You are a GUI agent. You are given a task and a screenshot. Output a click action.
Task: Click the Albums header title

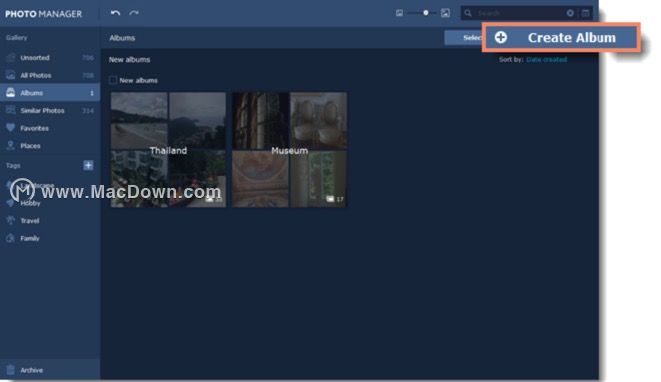[x=122, y=38]
